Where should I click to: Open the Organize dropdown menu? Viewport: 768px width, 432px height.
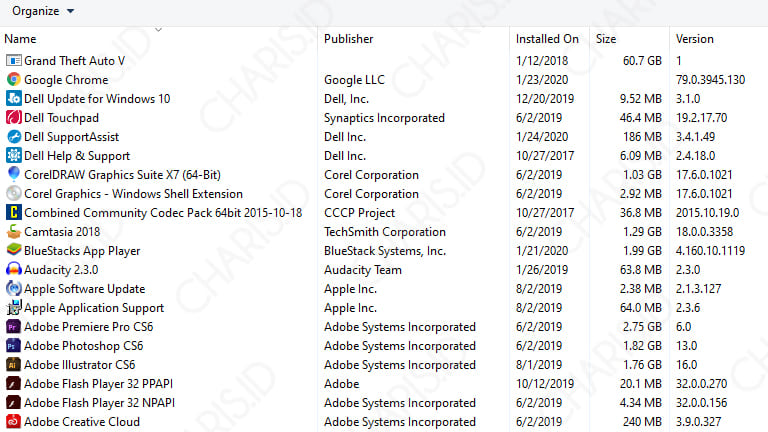(43, 11)
